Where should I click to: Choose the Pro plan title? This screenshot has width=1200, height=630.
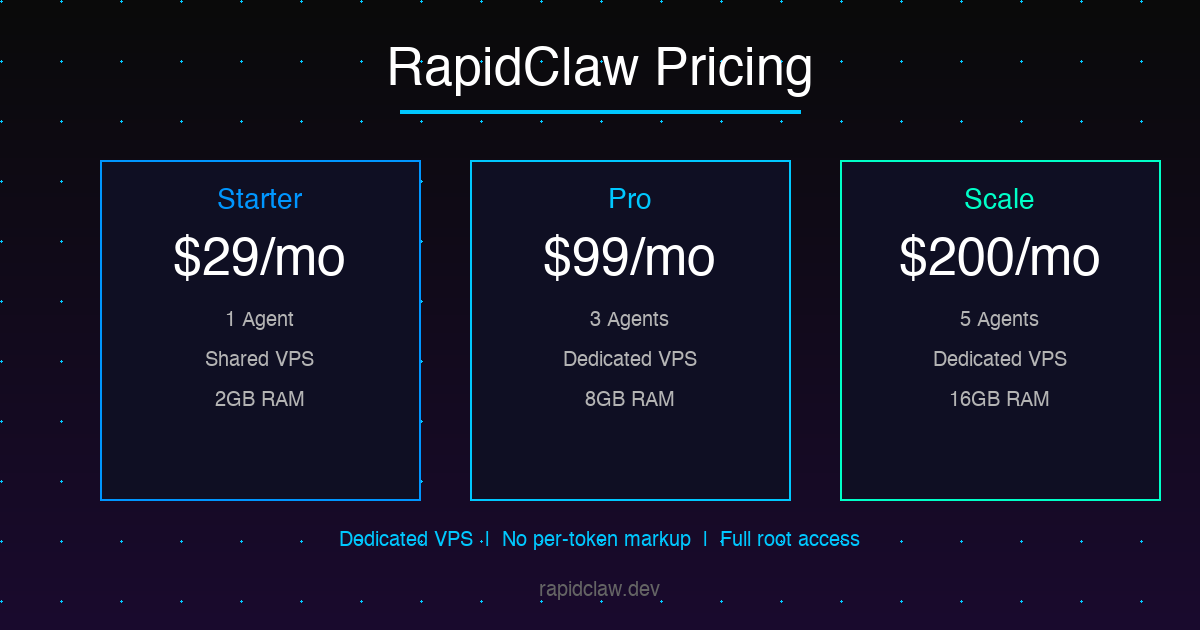(x=630, y=199)
